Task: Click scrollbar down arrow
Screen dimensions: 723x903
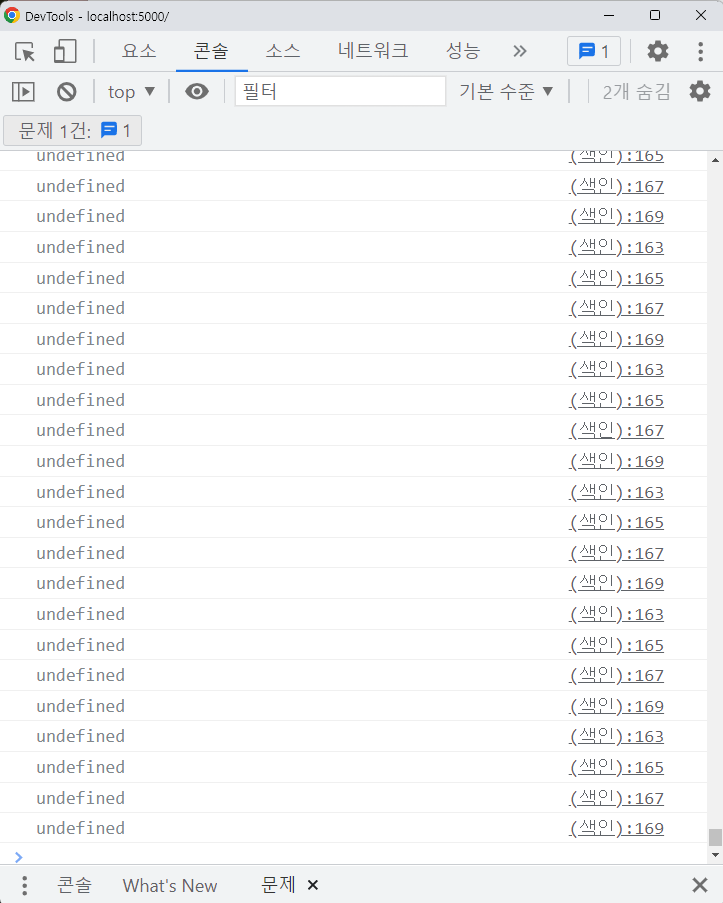Action: point(715,855)
